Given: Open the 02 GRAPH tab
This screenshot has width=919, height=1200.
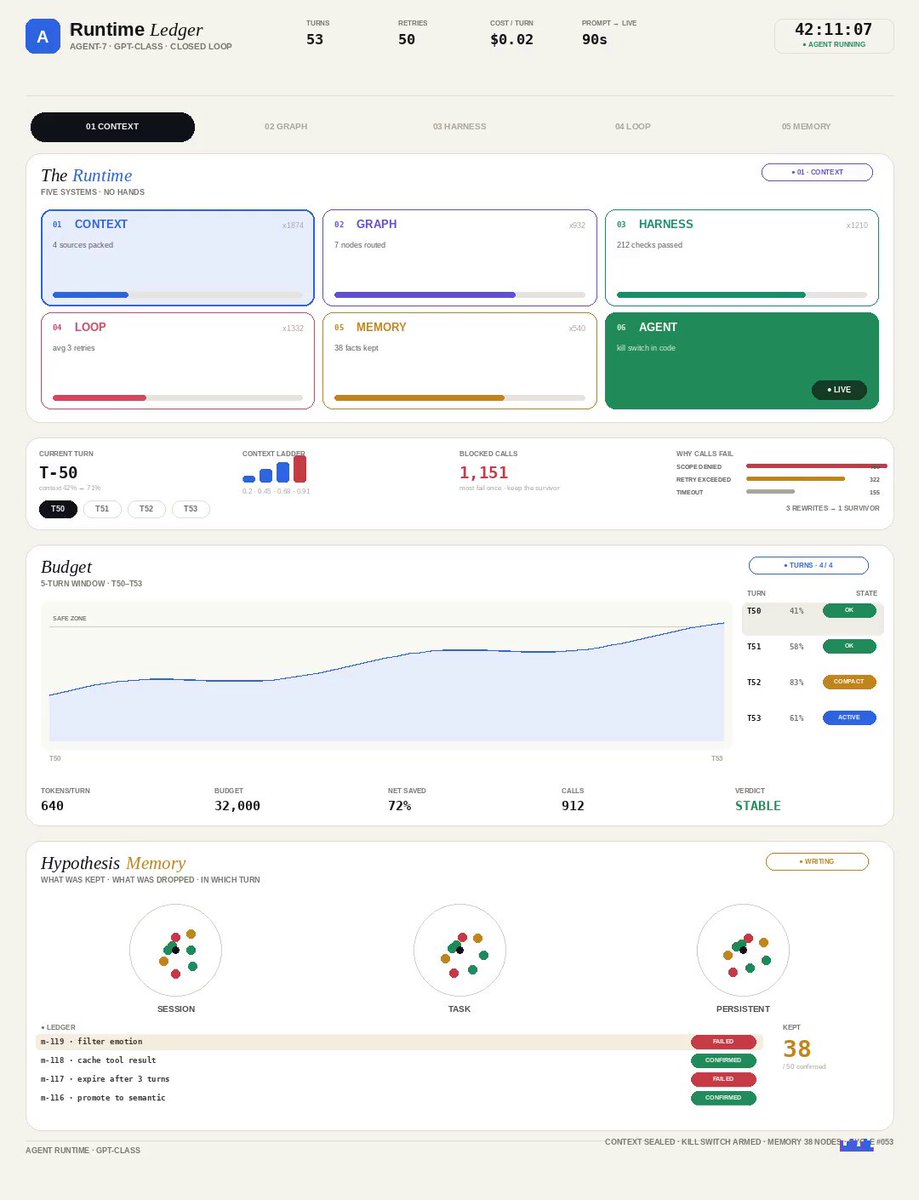Looking at the screenshot, I should pyautogui.click(x=286, y=127).
